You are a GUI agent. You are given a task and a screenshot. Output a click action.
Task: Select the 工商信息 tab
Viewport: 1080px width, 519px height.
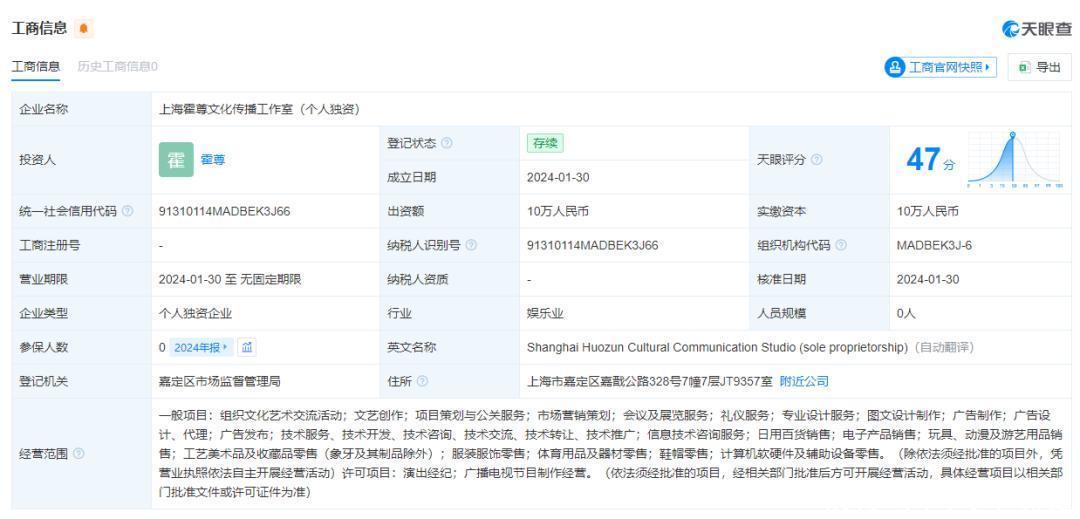(35, 66)
